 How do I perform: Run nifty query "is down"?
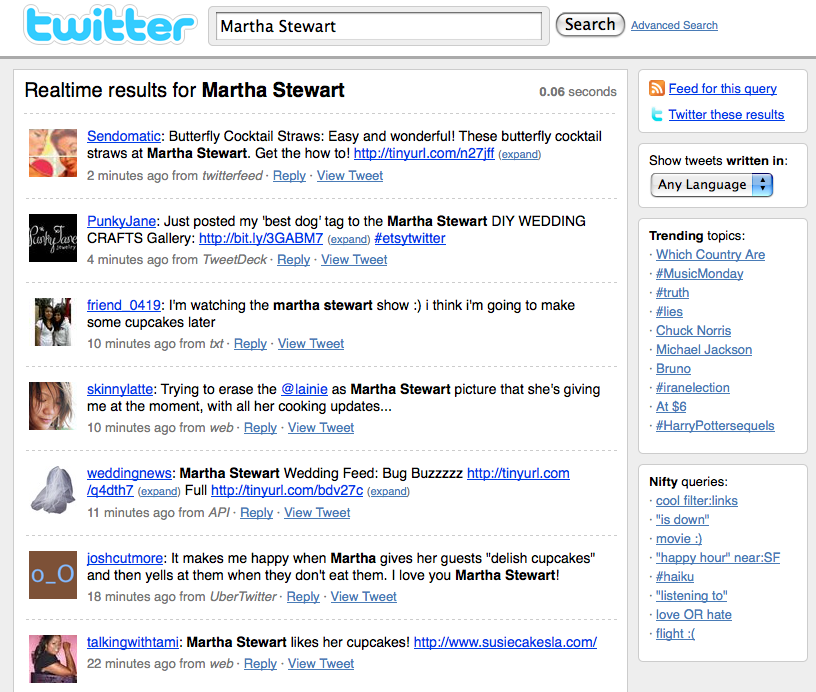click(x=682, y=520)
